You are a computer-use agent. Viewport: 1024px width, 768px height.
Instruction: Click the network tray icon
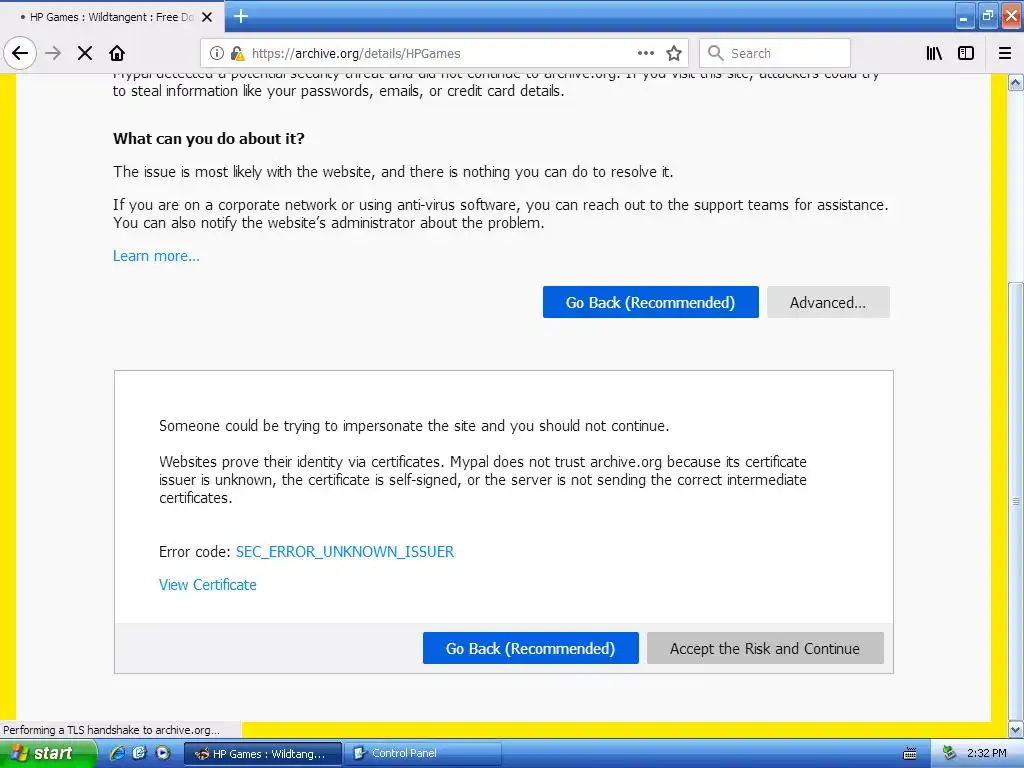(950, 754)
